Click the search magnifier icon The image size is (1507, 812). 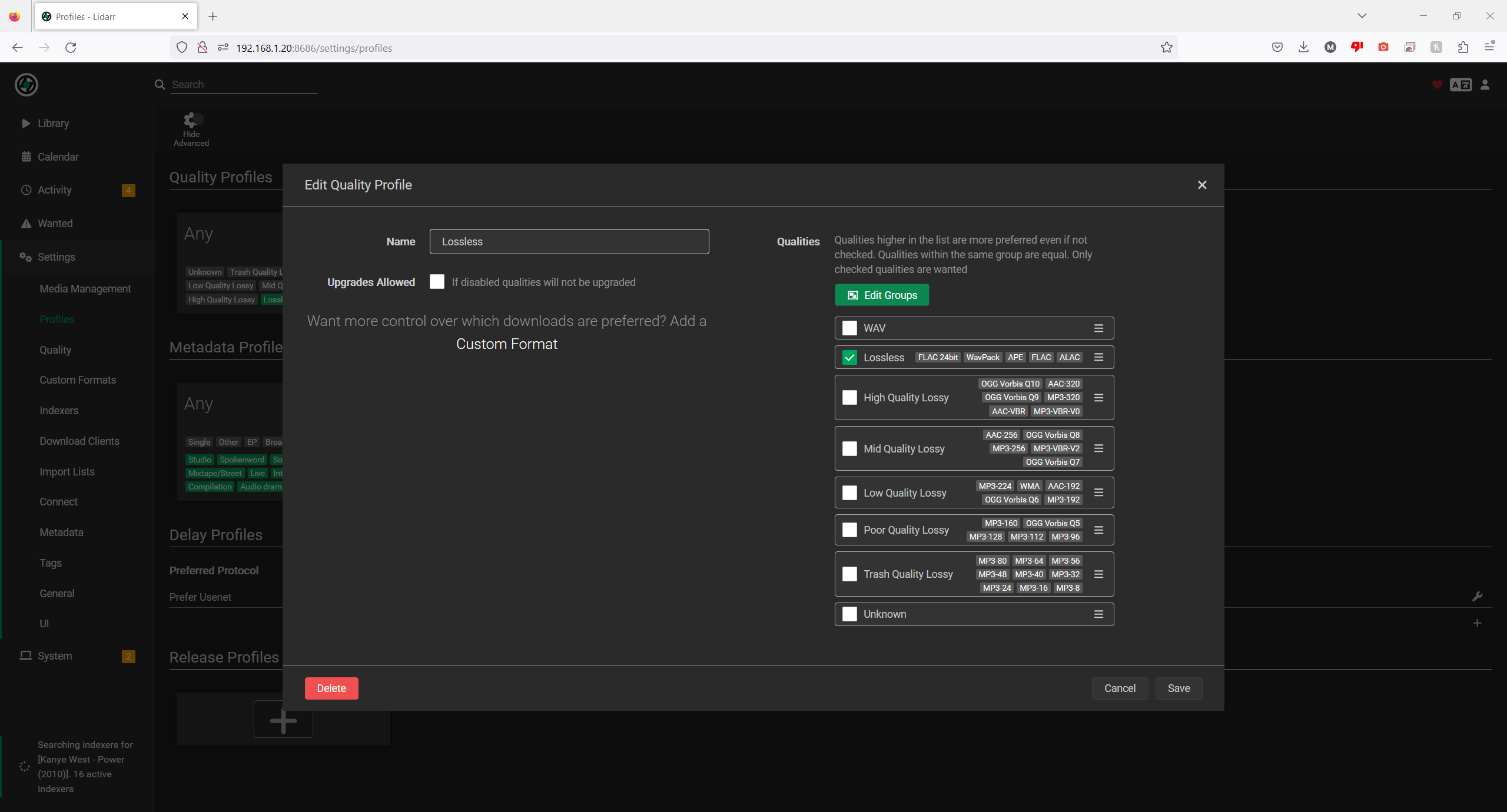point(159,84)
